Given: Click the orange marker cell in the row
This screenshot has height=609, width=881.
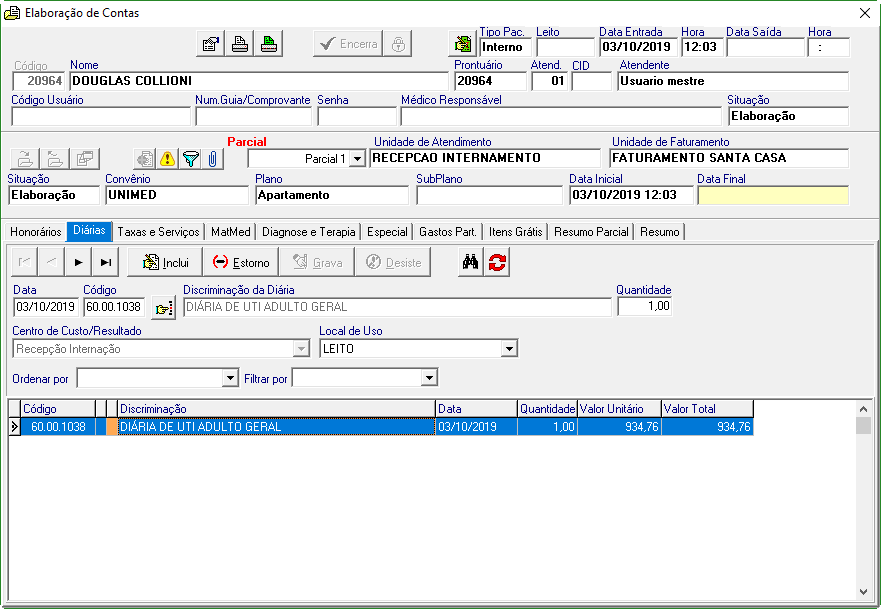Looking at the screenshot, I should coord(112,427).
